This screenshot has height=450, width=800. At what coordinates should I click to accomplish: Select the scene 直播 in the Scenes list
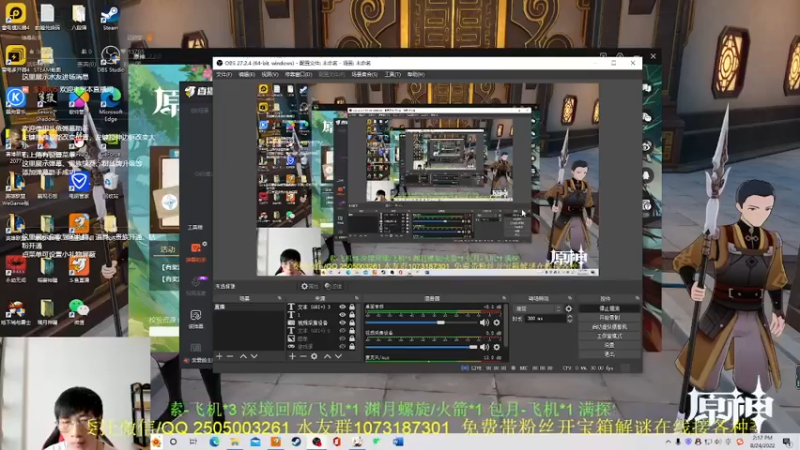[x=248, y=307]
